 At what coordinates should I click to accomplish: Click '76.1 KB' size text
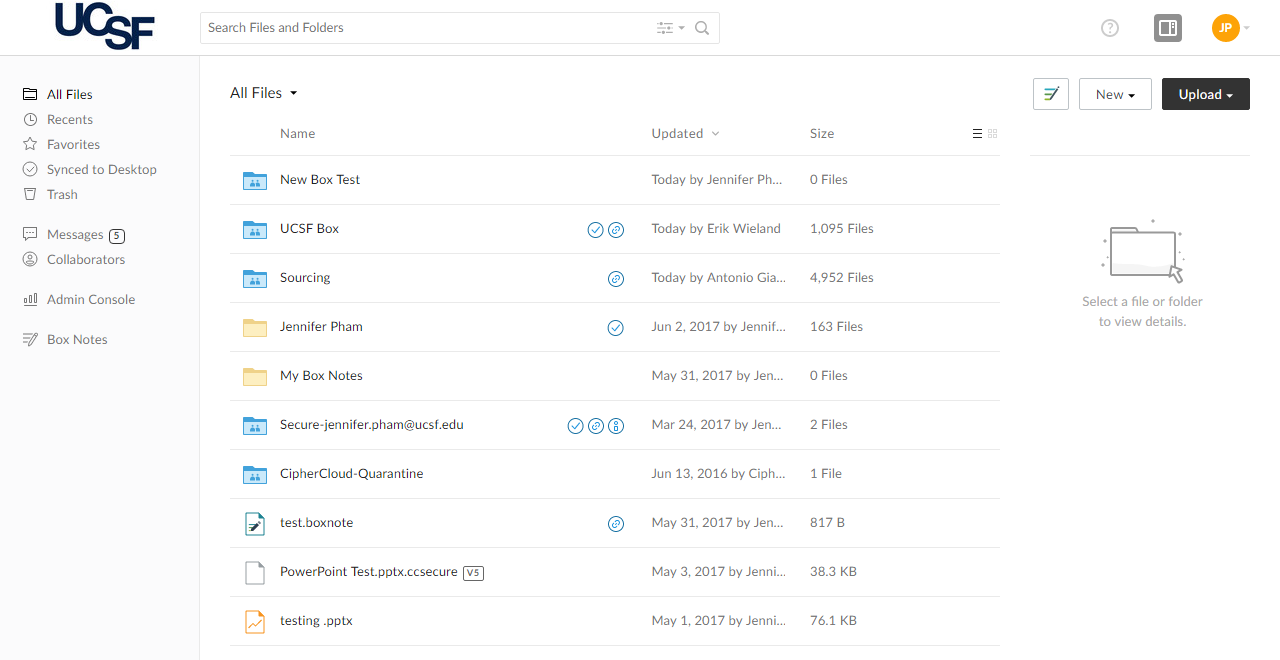pos(833,621)
